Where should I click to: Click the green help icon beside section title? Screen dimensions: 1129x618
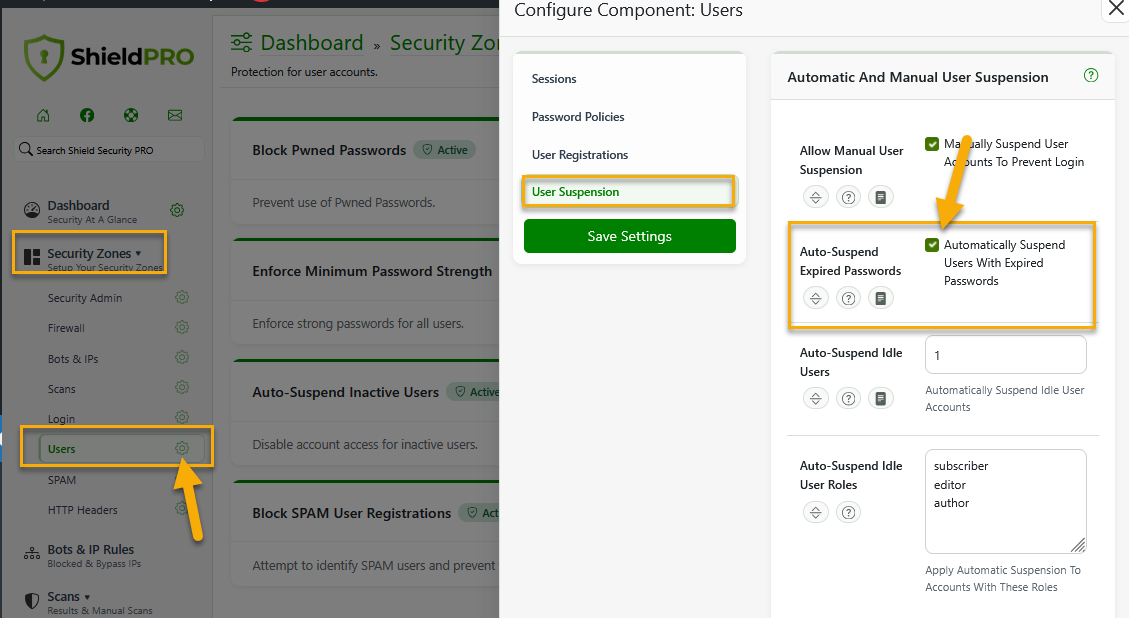tap(1091, 76)
